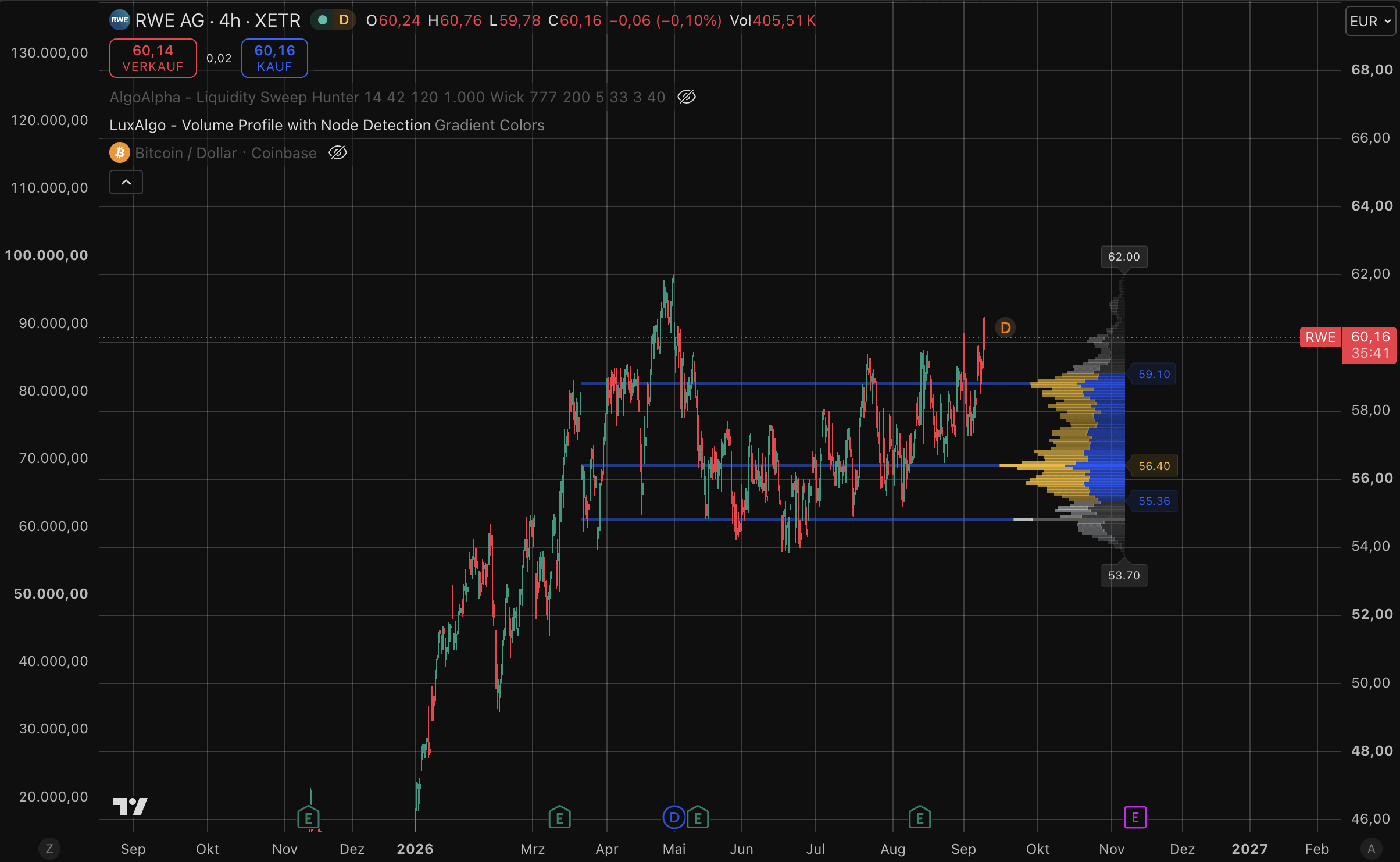Collapse the indicator legend with chevron
This screenshot has height=862, width=1400.
126,183
